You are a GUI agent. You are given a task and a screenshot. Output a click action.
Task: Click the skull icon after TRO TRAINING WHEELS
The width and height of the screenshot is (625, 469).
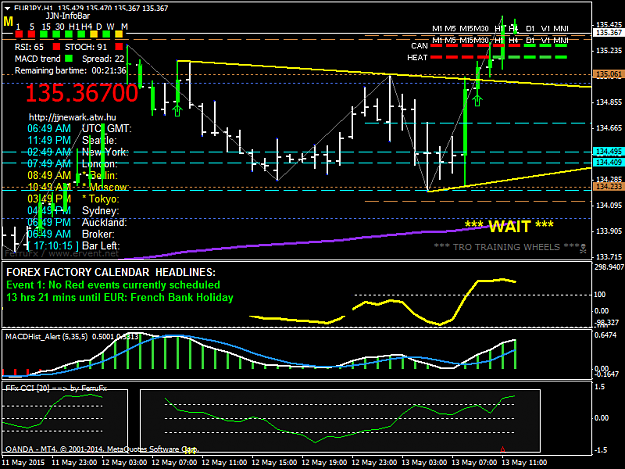point(583,249)
